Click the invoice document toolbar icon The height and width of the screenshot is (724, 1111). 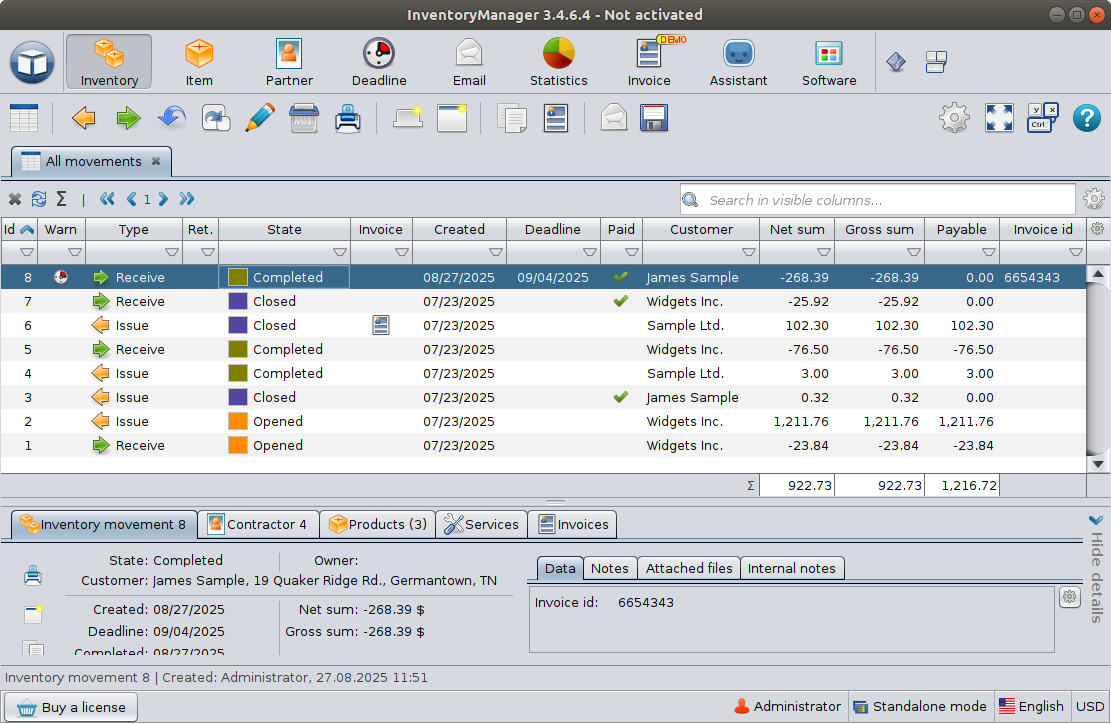click(556, 118)
